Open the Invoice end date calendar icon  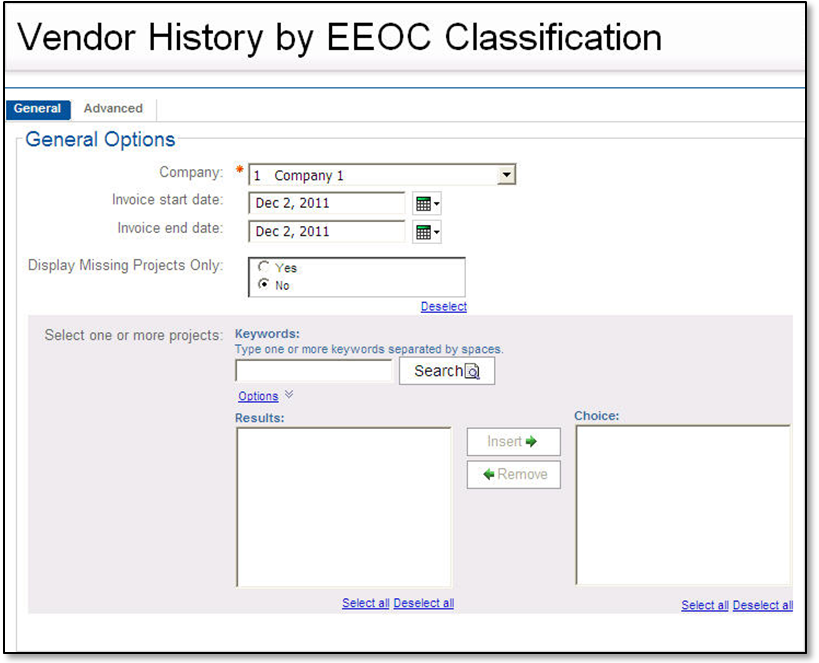(426, 232)
